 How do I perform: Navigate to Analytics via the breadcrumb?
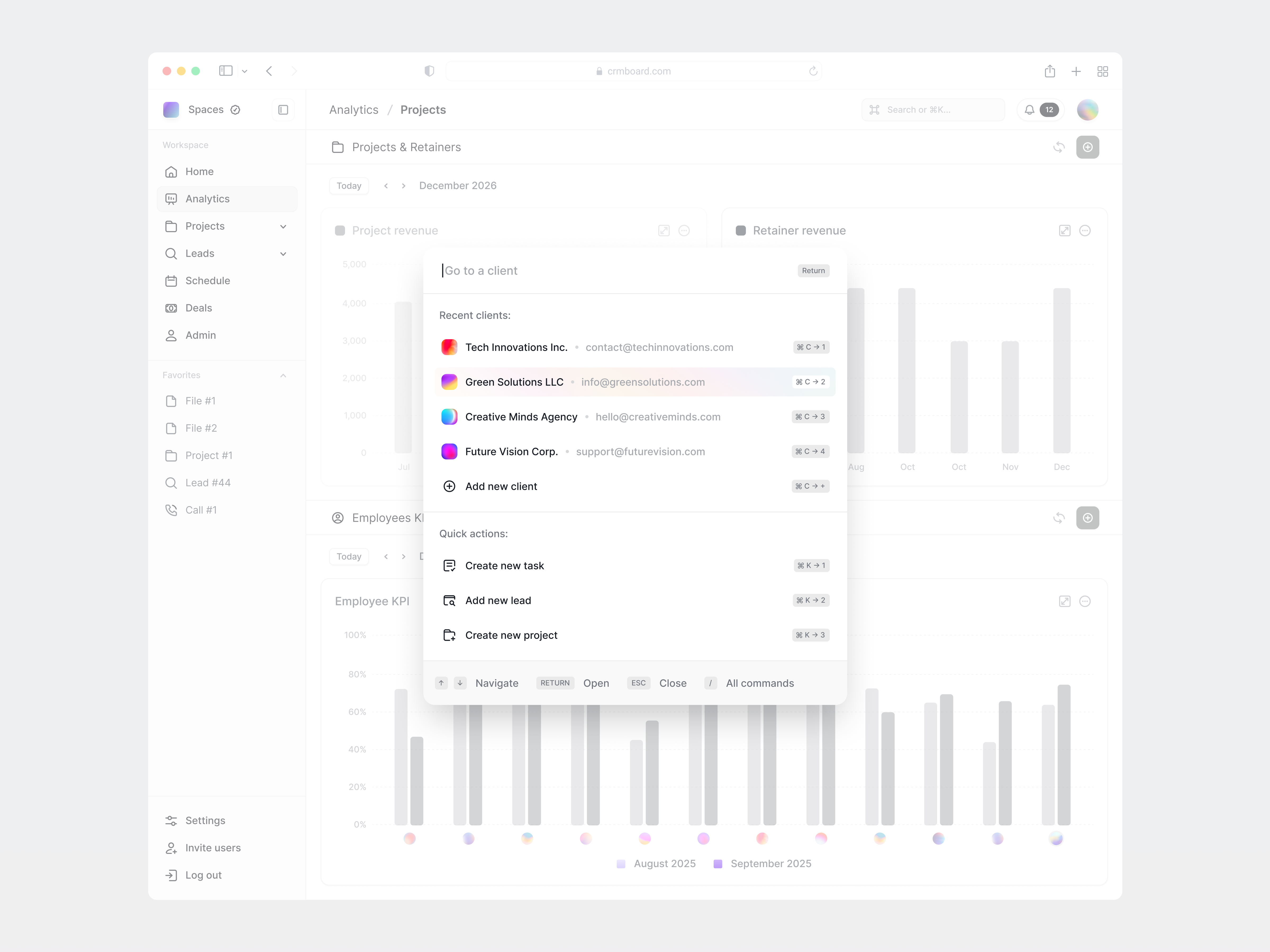click(x=353, y=109)
